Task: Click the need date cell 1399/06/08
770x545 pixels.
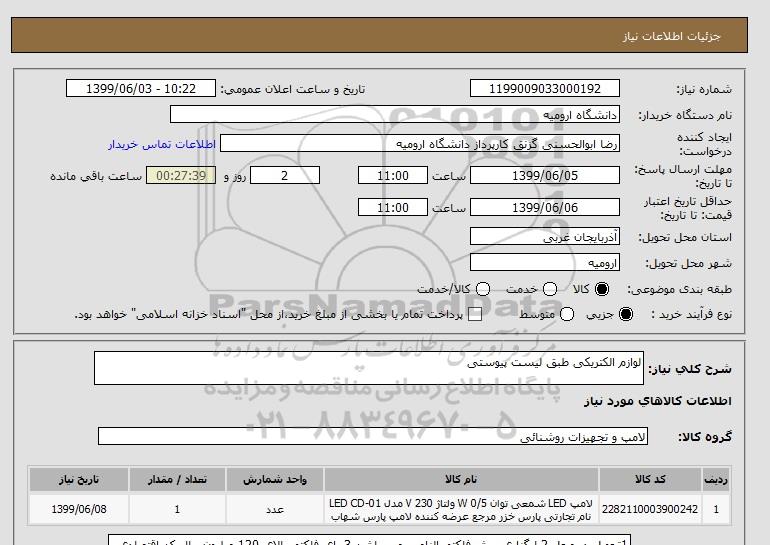Action: [x=79, y=509]
